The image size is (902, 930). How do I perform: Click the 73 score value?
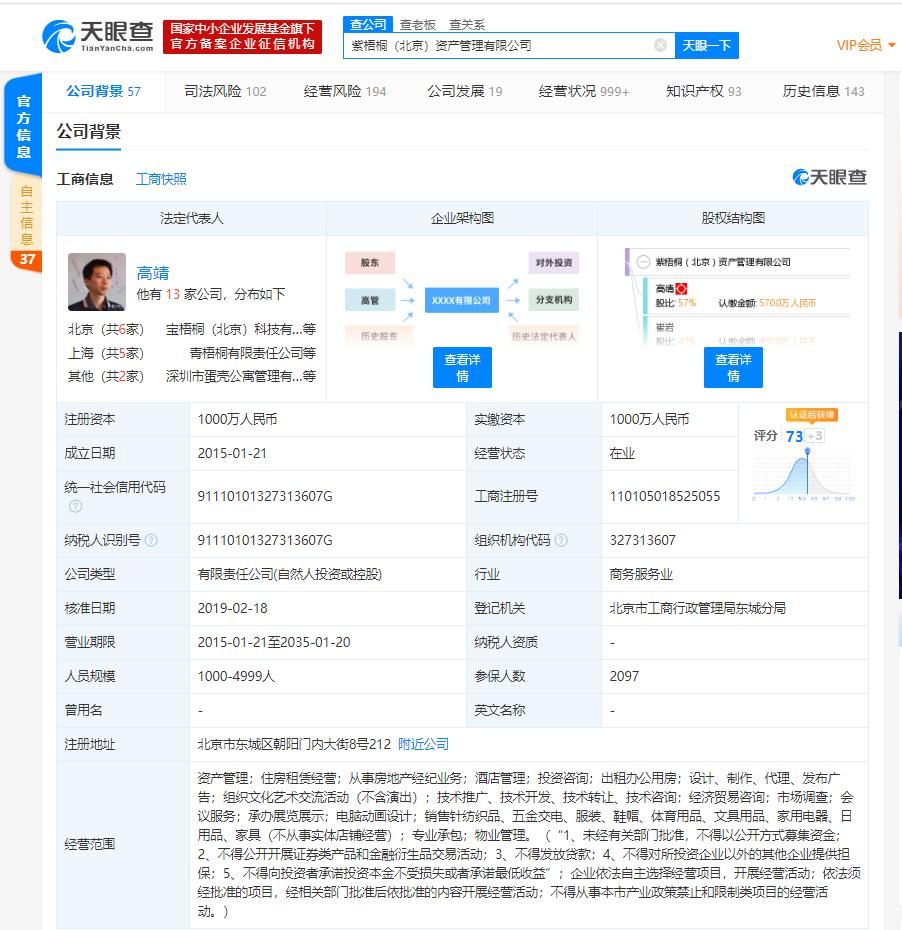point(794,437)
